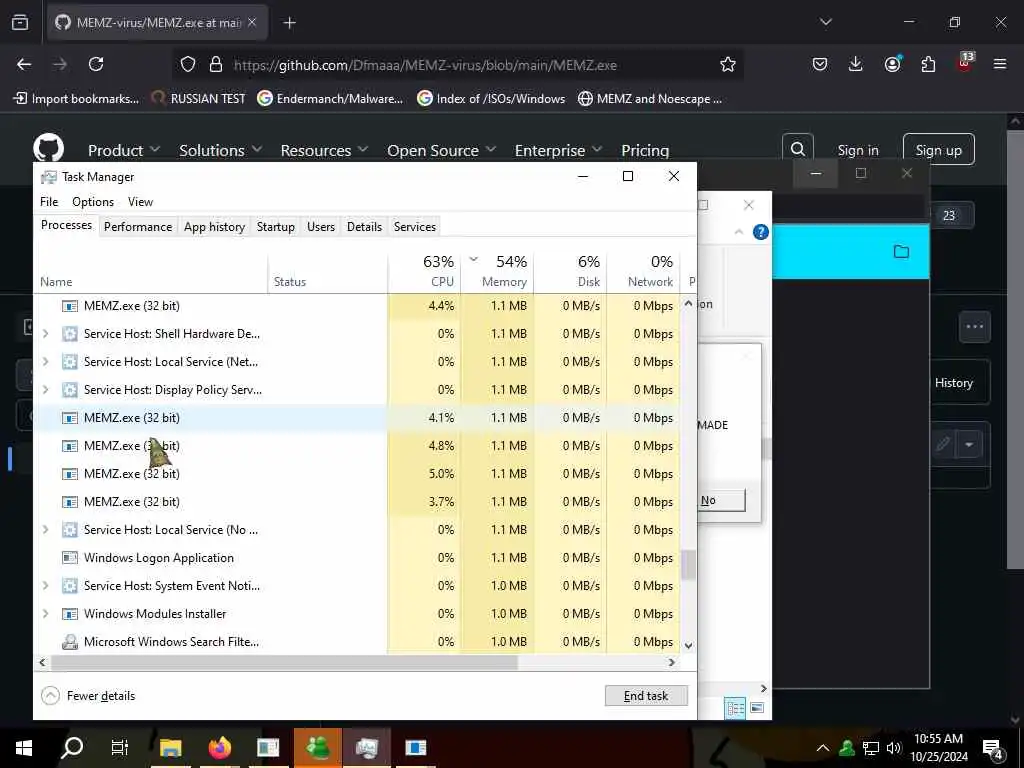Click the Firefox address bar URL
This screenshot has width=1024, height=768.
pyautogui.click(x=425, y=65)
